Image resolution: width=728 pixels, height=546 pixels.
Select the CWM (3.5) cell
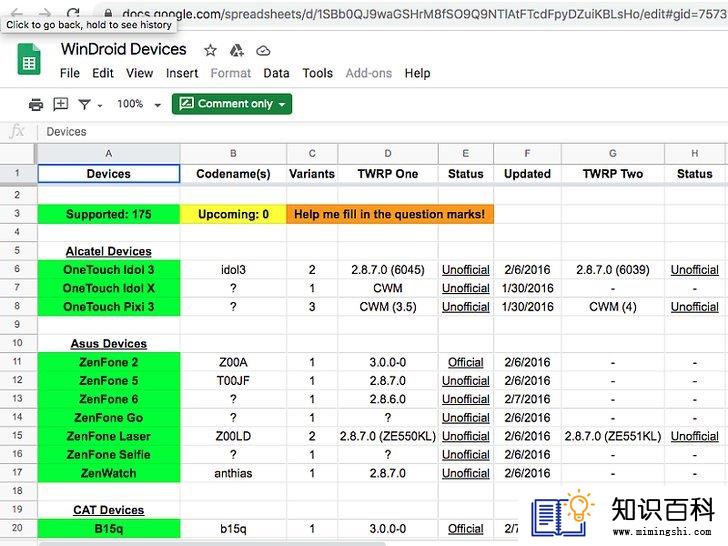(x=388, y=307)
